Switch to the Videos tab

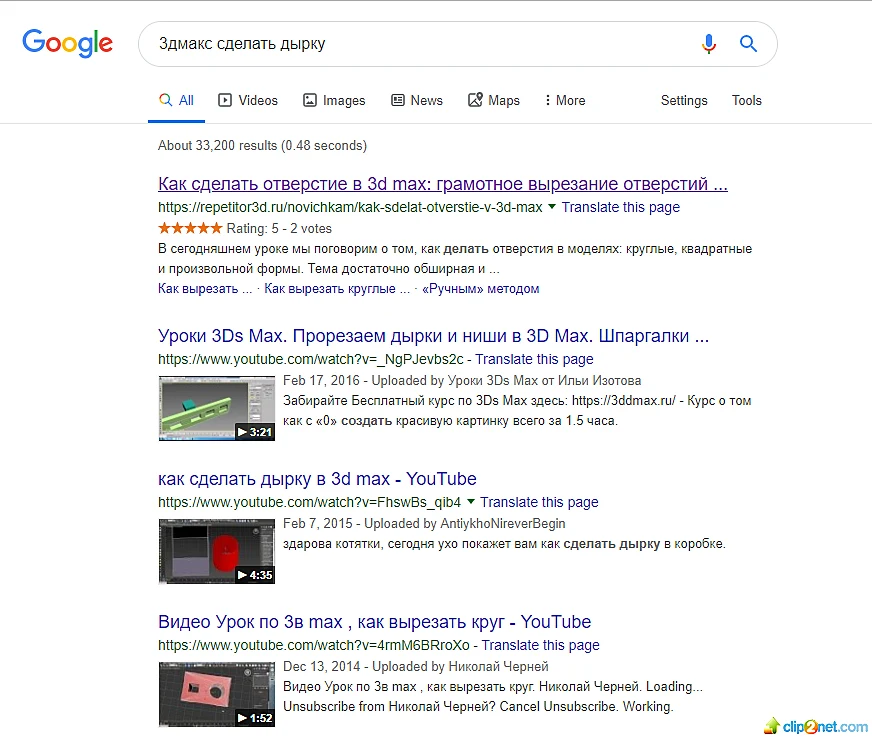point(248,100)
